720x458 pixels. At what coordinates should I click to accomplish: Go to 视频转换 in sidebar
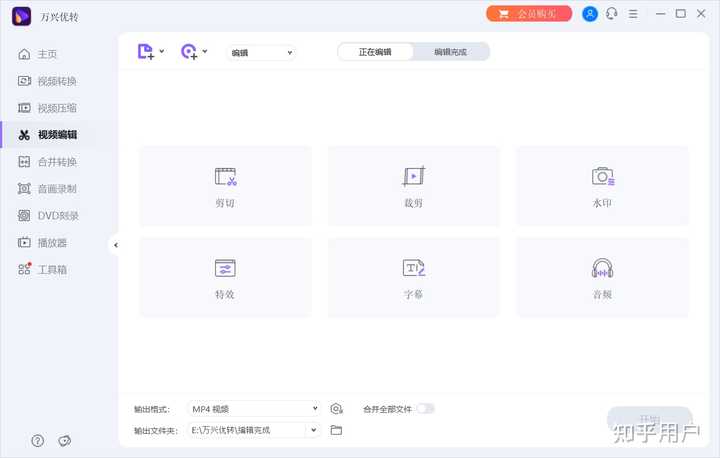point(47,81)
